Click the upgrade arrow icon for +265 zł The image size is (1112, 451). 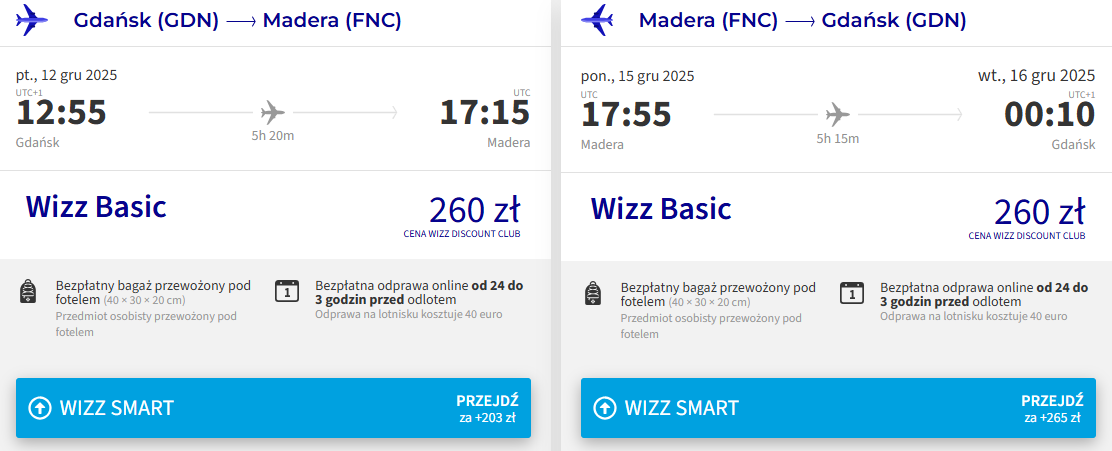point(605,408)
